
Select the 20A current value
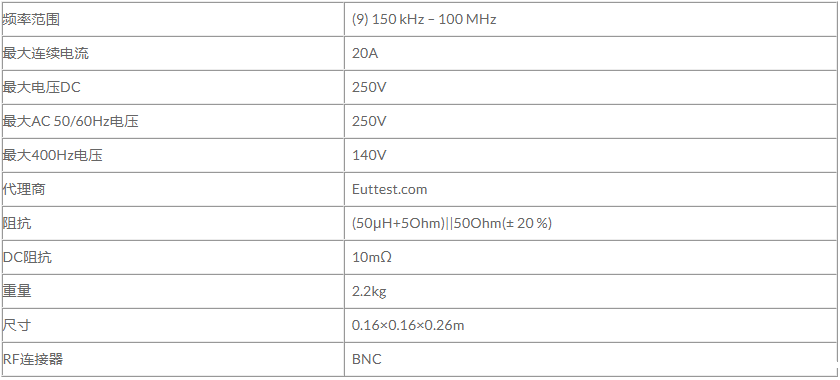click(x=365, y=54)
